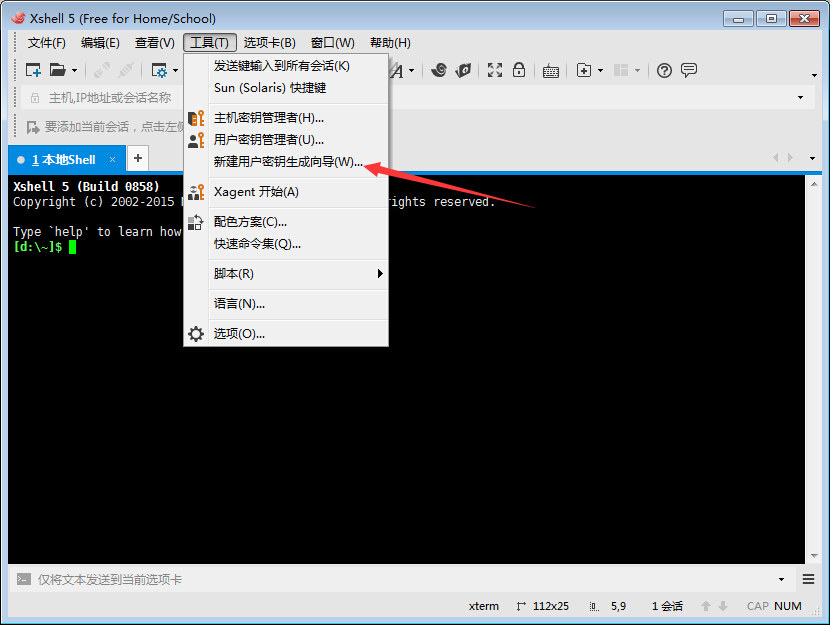Open the compose bar hamburger menu

(808, 579)
